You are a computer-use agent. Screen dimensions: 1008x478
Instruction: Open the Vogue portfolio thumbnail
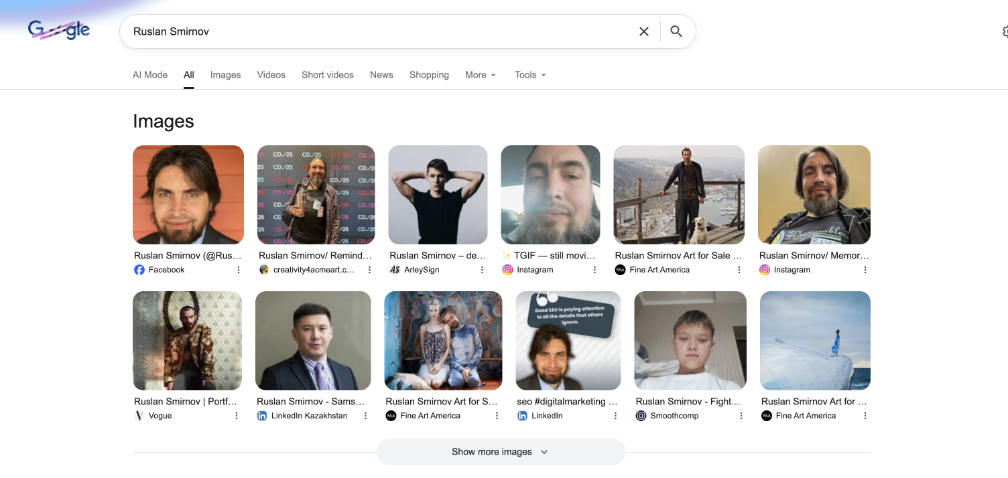click(188, 341)
